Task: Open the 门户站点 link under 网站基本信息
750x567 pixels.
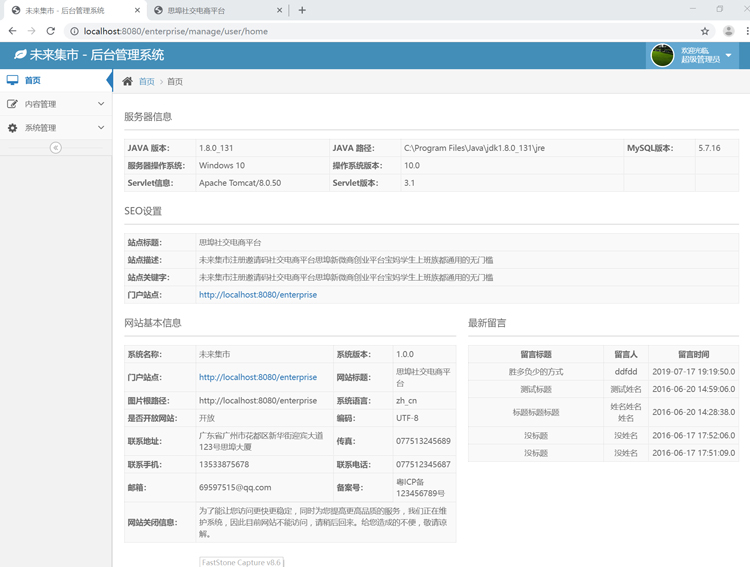Action: coord(257,377)
